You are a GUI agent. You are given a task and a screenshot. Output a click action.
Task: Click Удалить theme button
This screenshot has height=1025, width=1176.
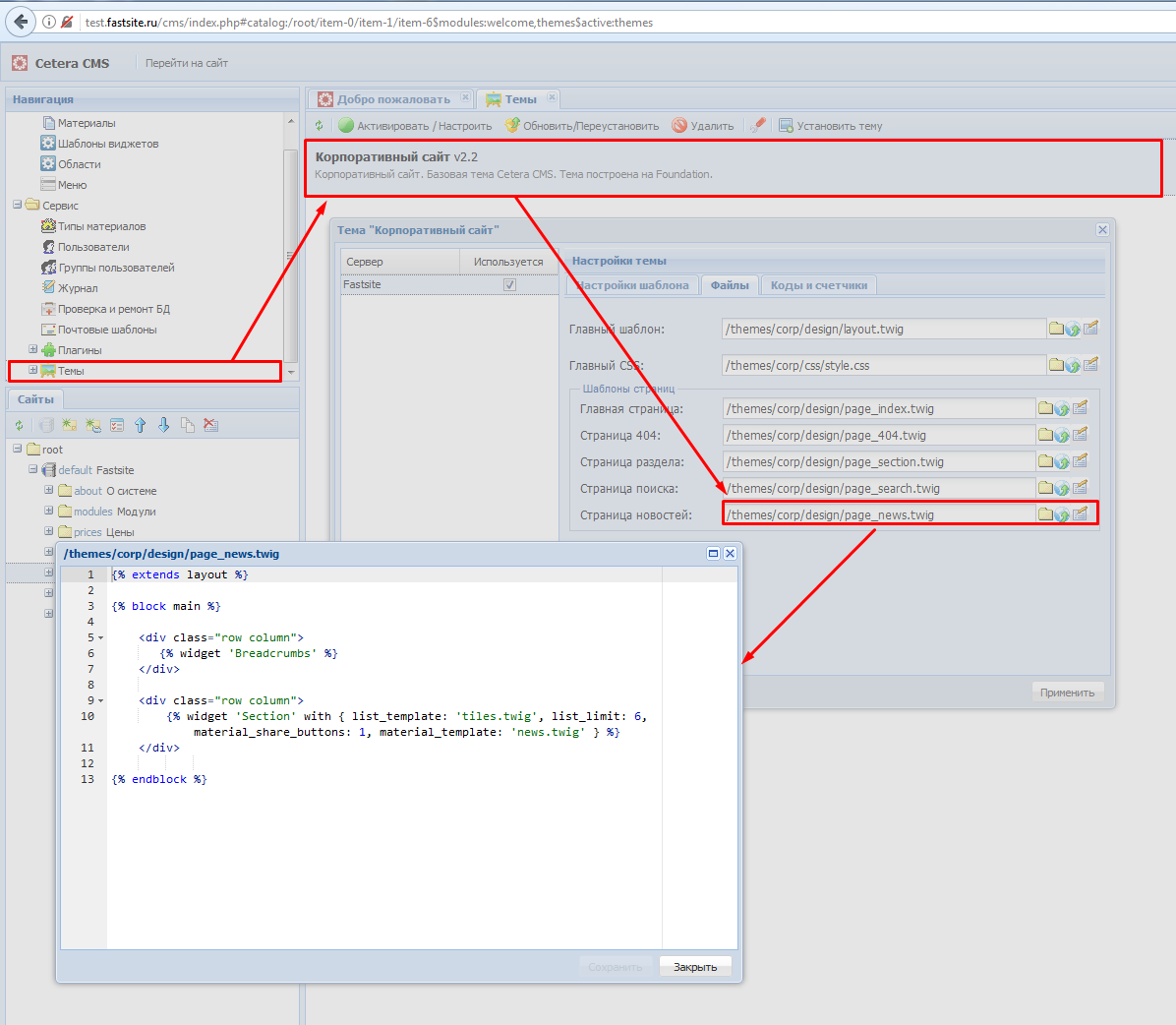pyautogui.click(x=703, y=126)
